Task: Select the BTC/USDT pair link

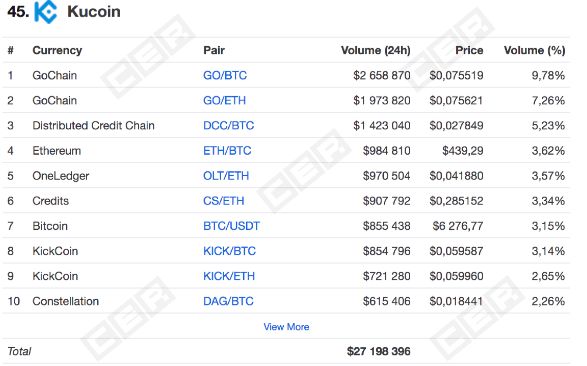Action: click(232, 226)
